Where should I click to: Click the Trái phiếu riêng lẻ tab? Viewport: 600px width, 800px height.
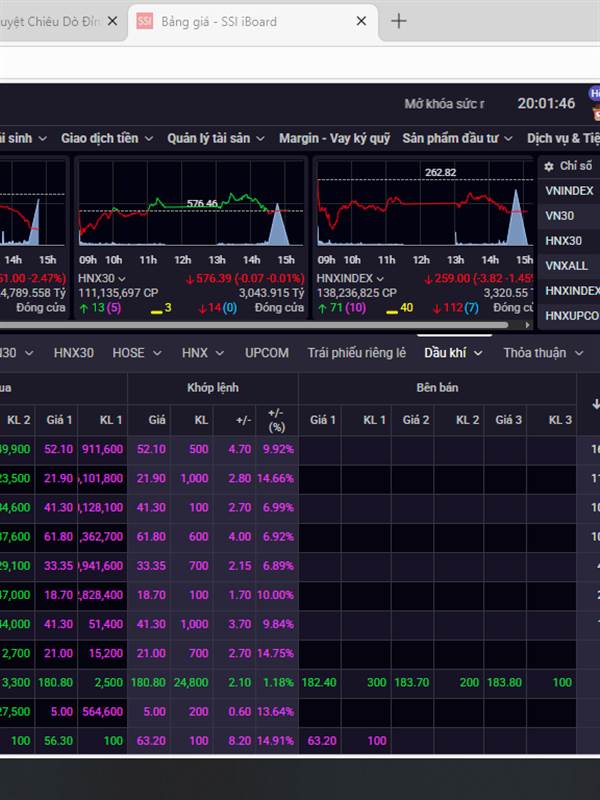pyautogui.click(x=357, y=353)
